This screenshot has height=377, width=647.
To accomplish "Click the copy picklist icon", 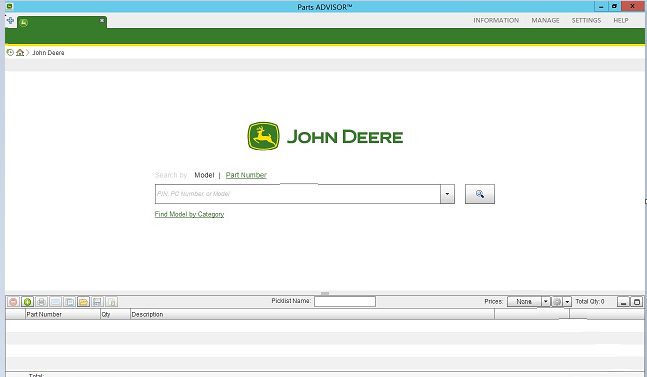I will 69,302.
